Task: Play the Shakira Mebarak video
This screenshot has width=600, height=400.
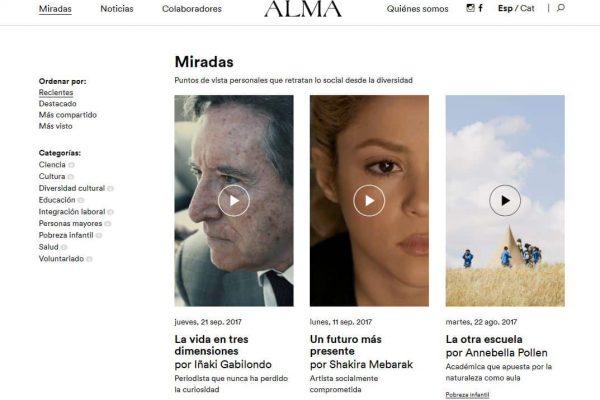Action: (x=369, y=201)
